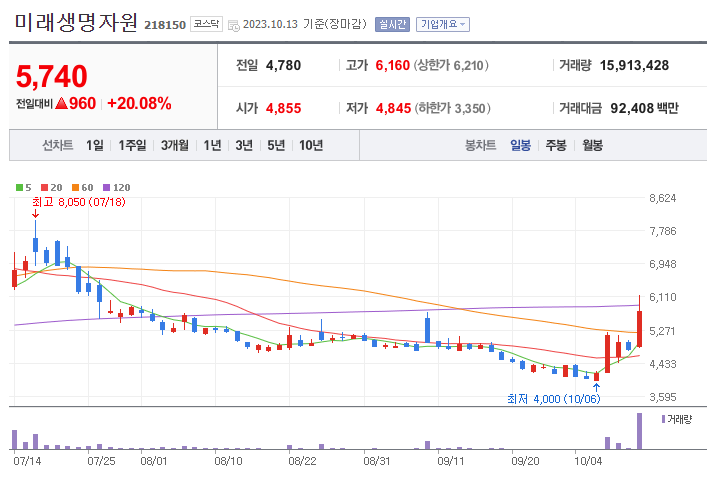The width and height of the screenshot is (707, 487).
Task: Click the 3,595 price axis label
Action: point(663,397)
